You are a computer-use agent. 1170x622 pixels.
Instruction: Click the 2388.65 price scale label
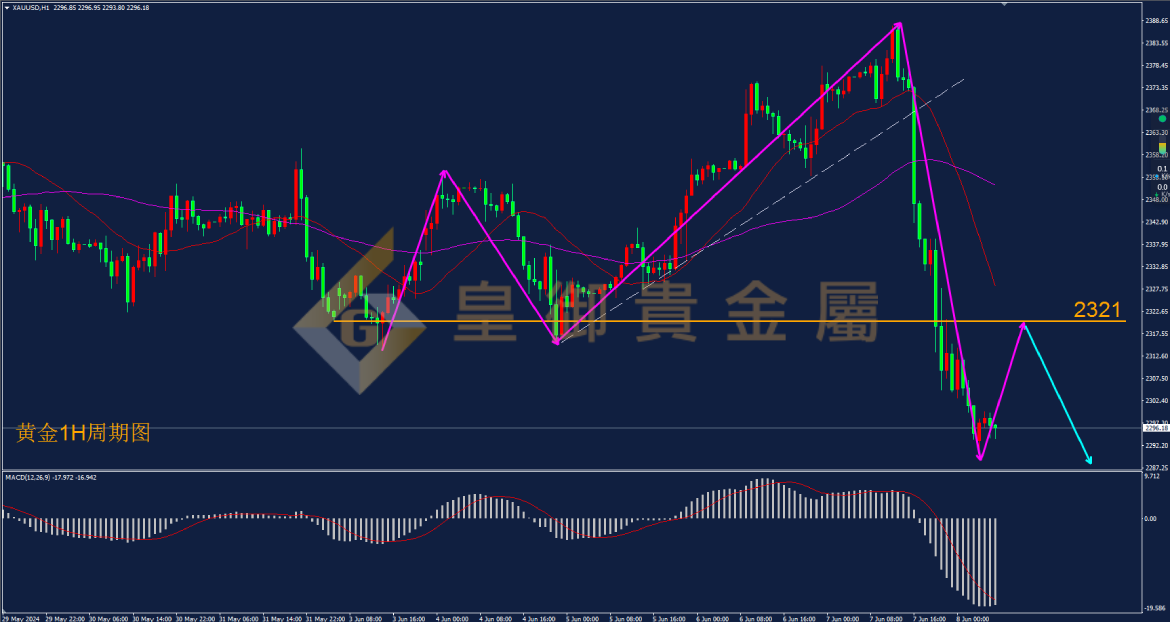1154,20
